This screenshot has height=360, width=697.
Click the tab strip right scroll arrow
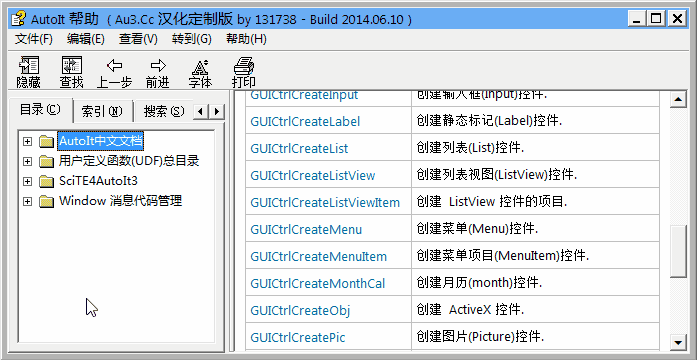(x=216, y=111)
